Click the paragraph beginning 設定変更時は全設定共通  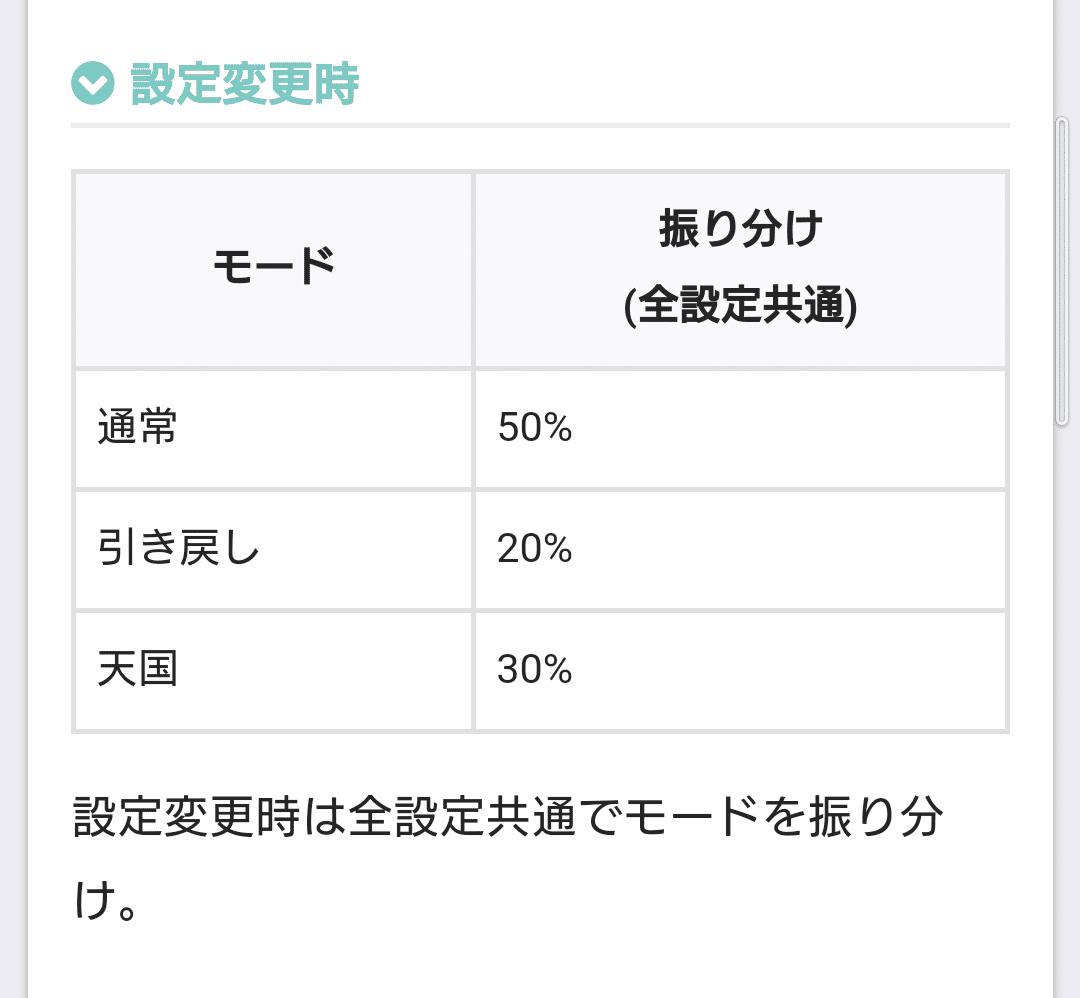508,857
